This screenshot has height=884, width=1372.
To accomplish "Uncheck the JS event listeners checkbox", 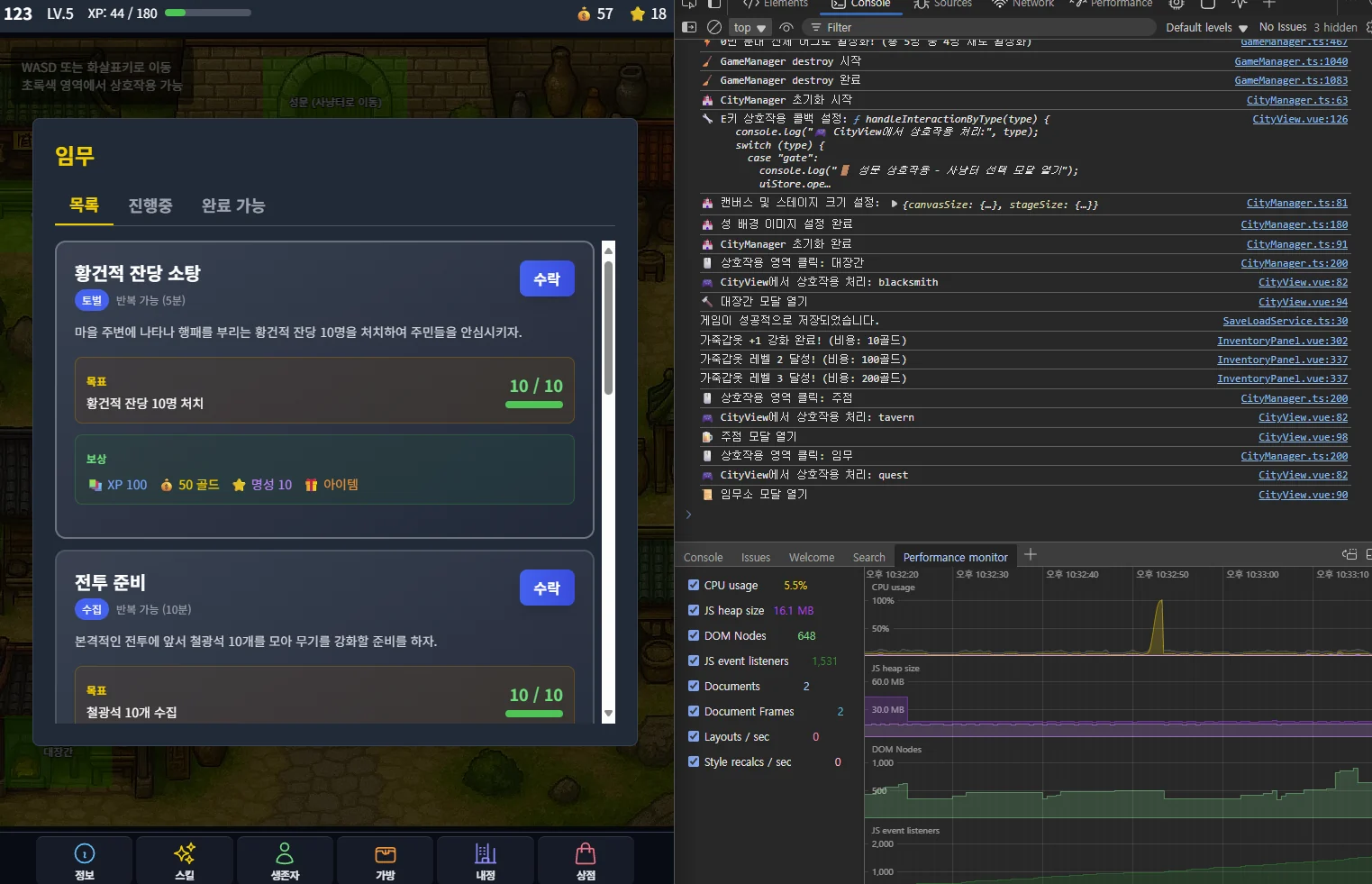I will tap(694, 661).
